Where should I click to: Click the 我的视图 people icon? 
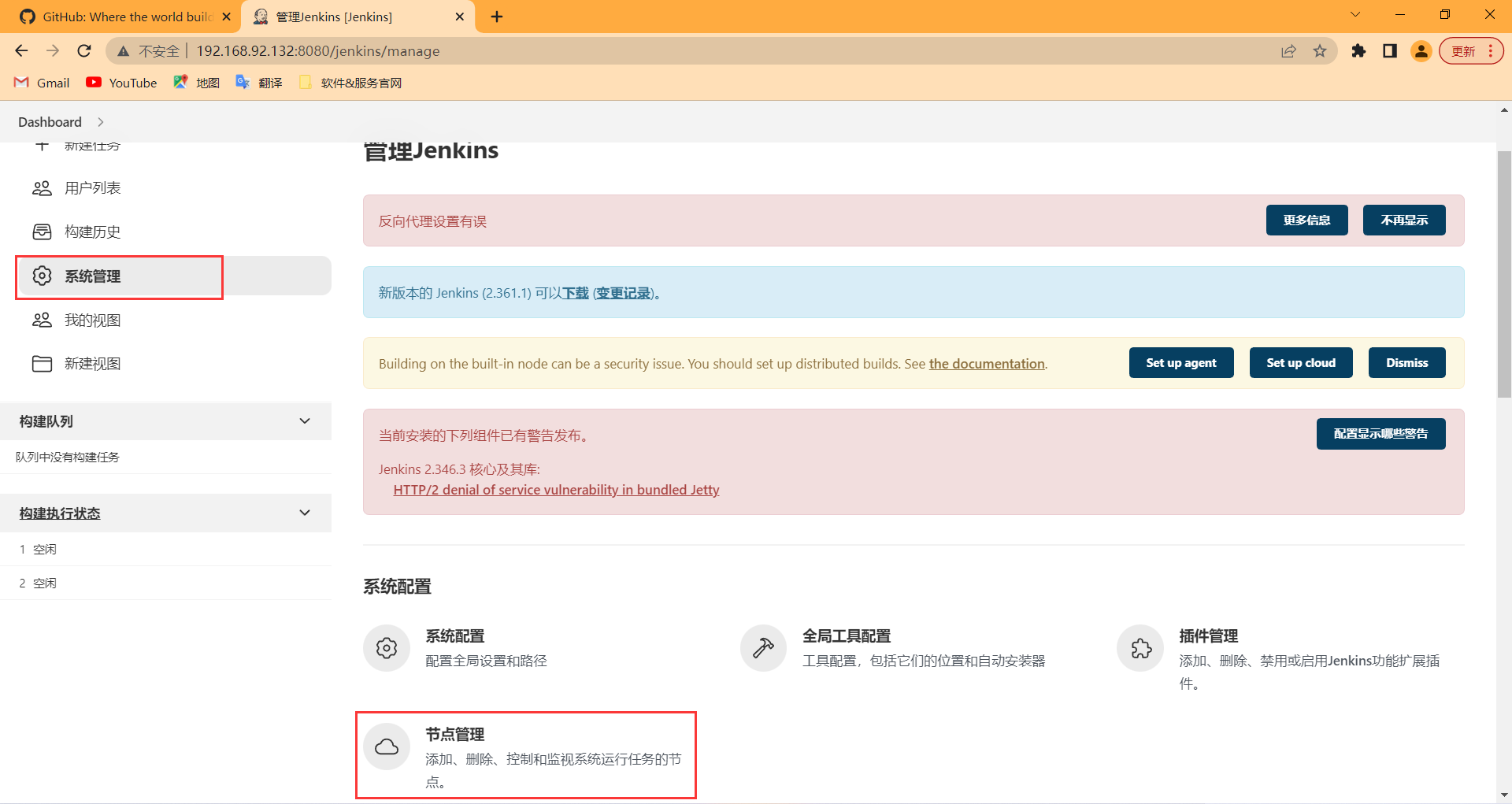click(42, 320)
